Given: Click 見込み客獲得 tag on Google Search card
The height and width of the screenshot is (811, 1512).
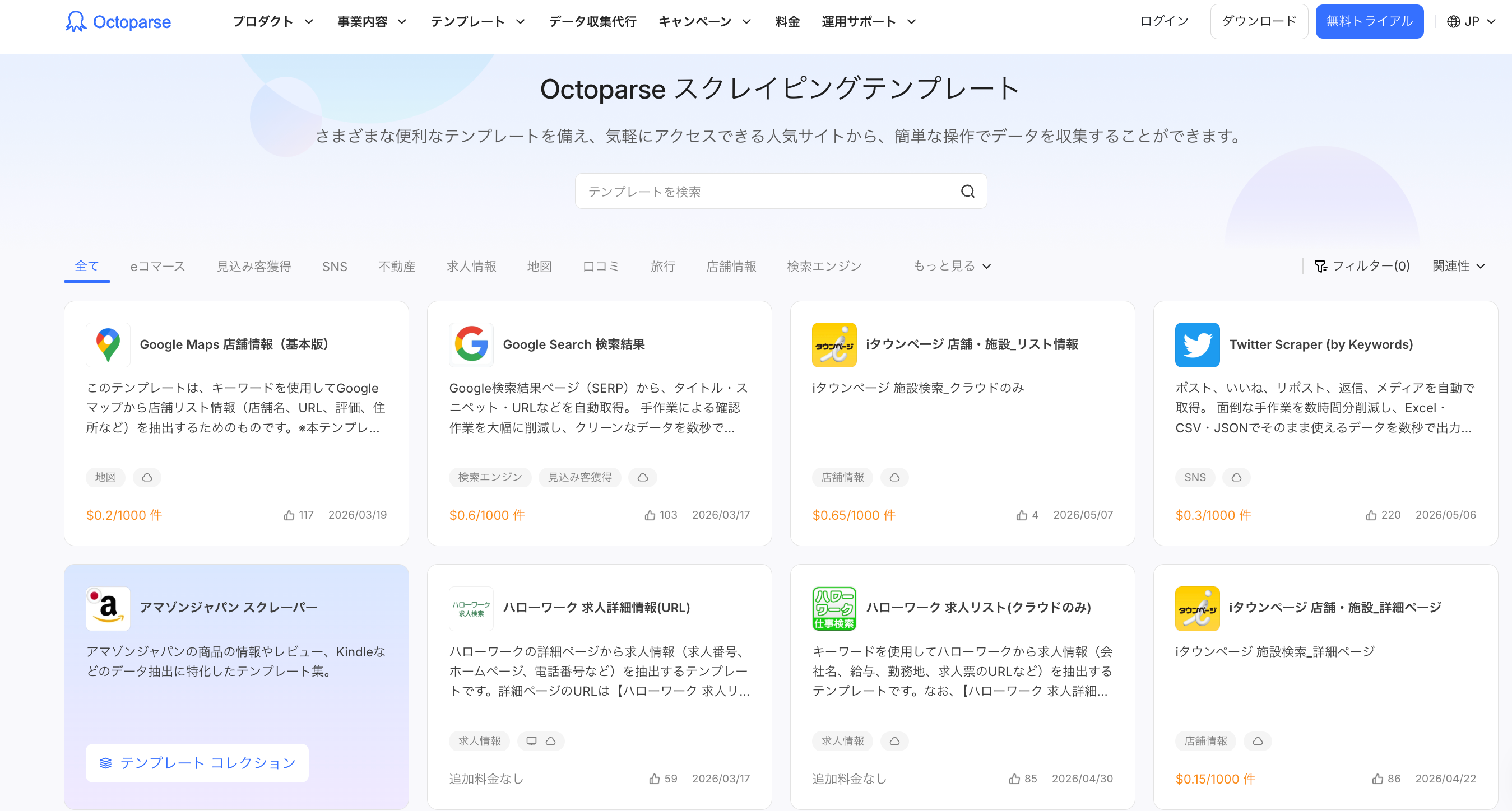Looking at the screenshot, I should point(580,477).
